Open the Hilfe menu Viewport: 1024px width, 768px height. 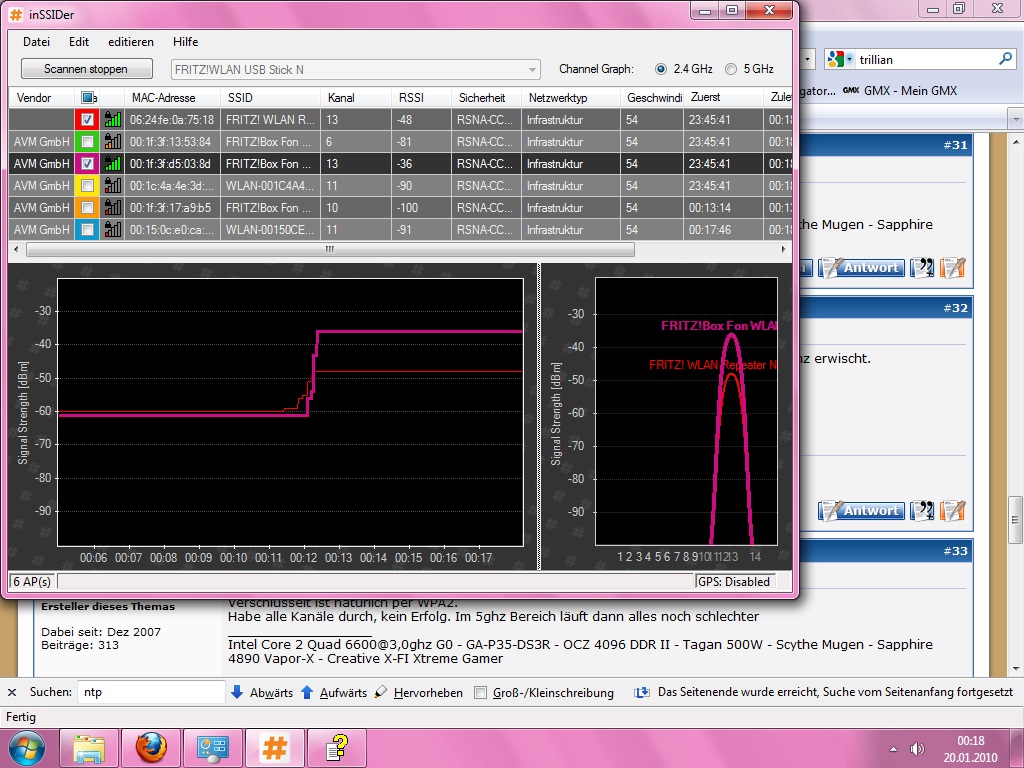coord(185,42)
